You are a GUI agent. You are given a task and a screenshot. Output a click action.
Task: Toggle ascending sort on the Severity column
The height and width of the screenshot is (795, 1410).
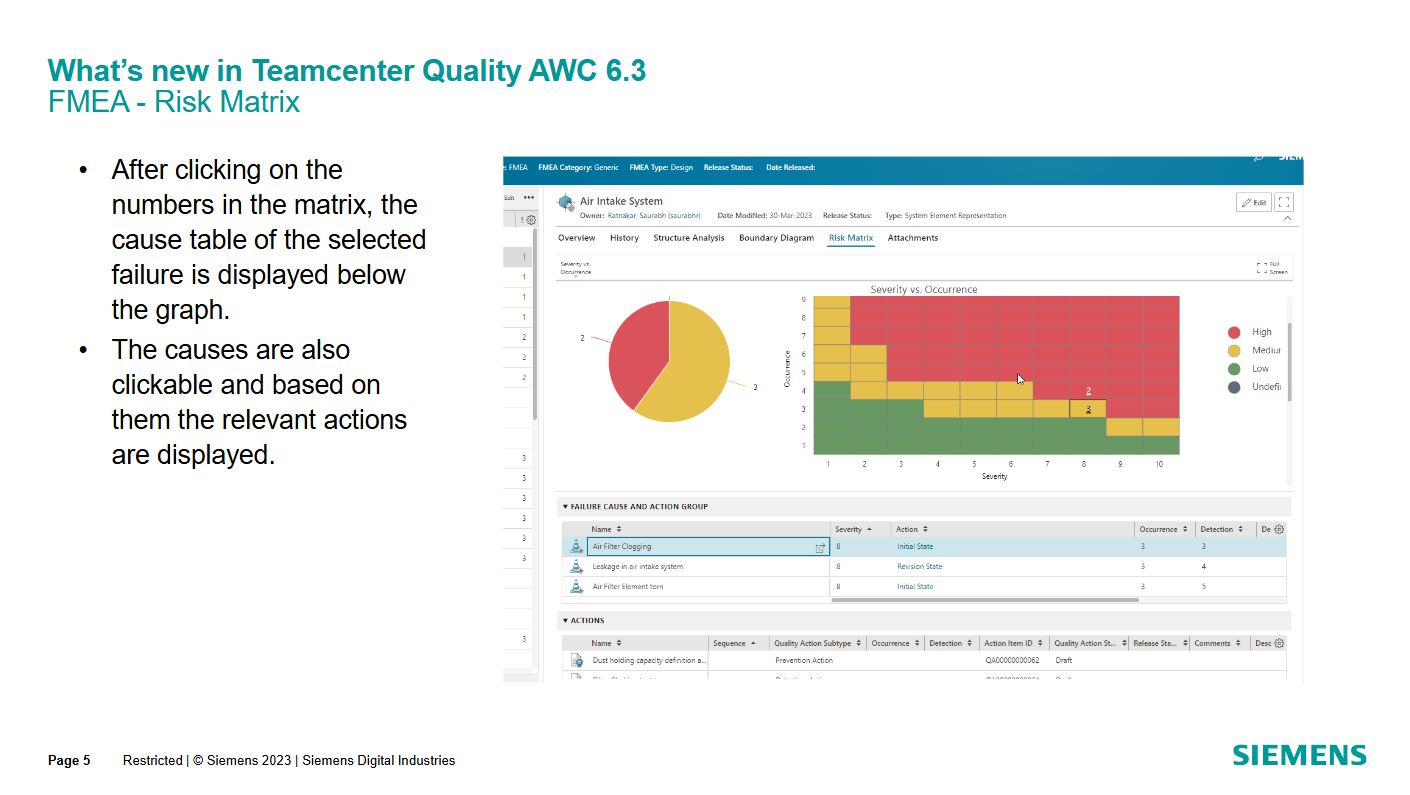click(x=869, y=529)
